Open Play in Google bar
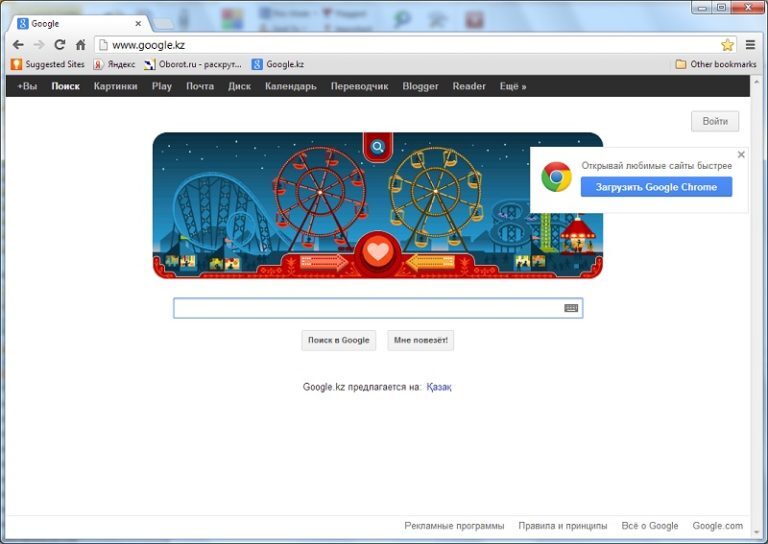The height and width of the screenshot is (544, 768). point(162,86)
